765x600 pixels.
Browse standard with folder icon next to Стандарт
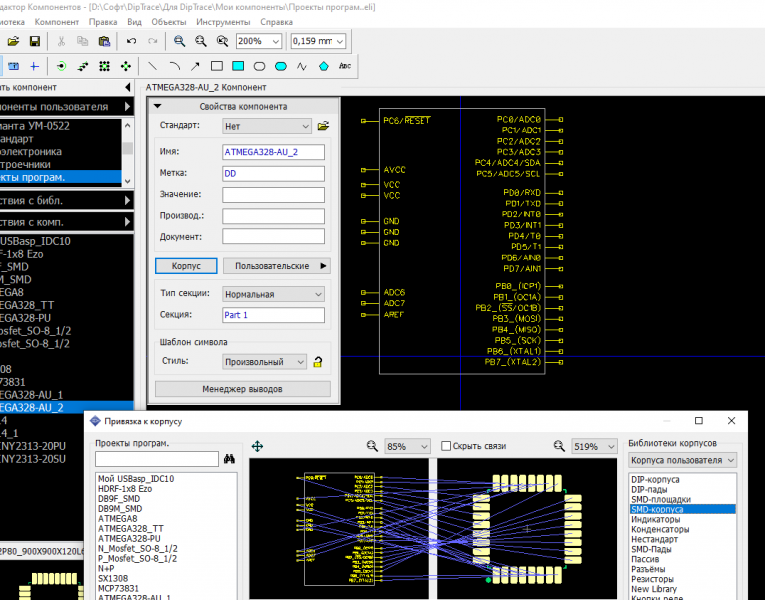(323, 126)
